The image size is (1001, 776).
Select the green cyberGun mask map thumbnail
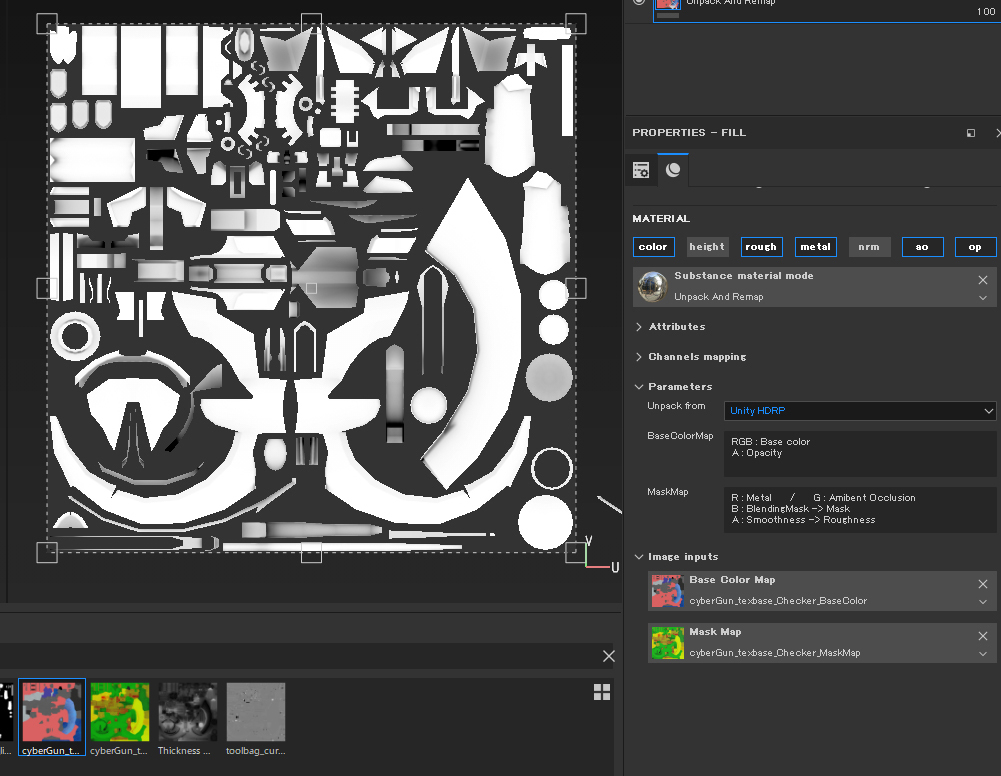point(119,712)
